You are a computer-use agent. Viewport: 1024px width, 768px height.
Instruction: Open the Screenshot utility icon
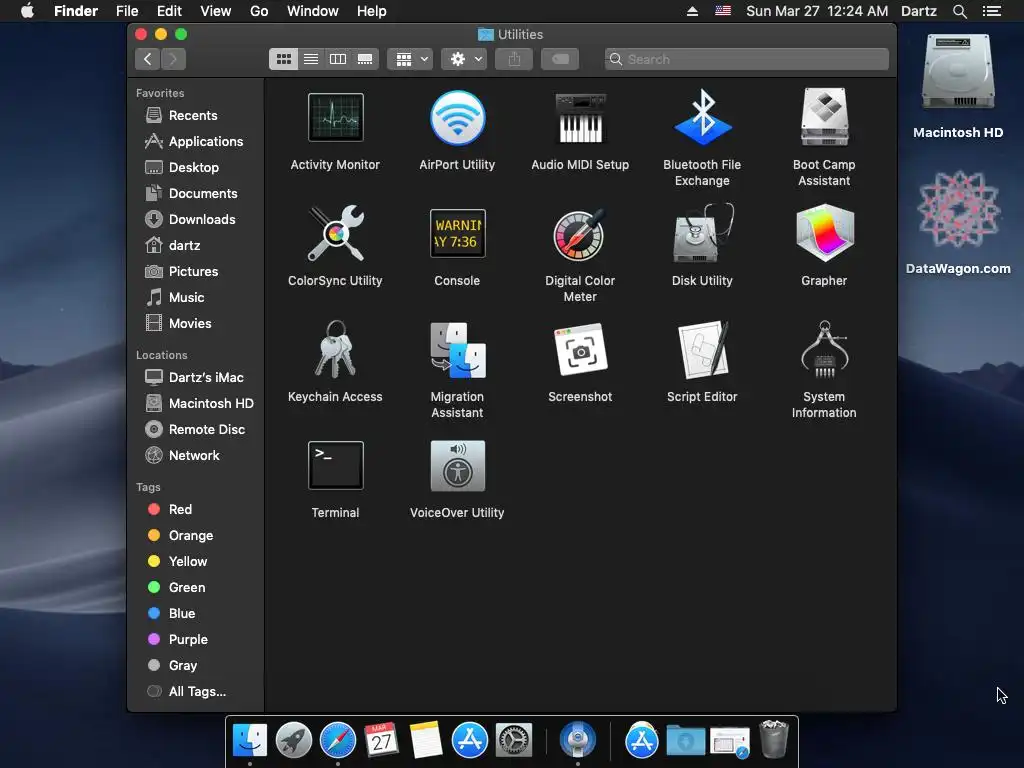[580, 349]
